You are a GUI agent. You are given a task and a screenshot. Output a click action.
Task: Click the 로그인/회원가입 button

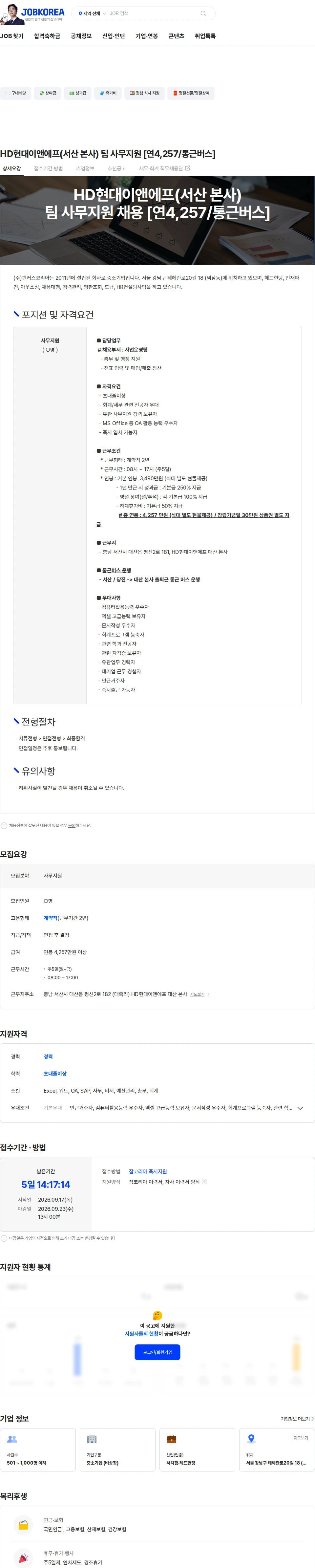157,1352
